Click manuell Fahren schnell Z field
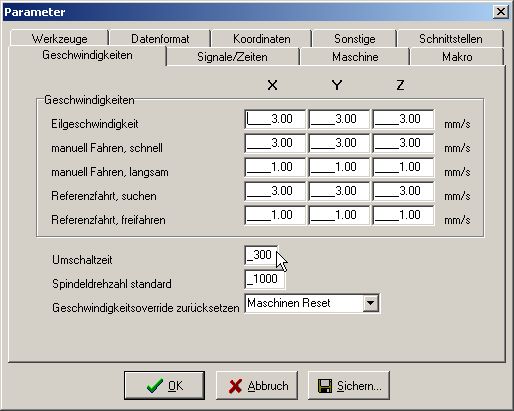The width and height of the screenshot is (514, 411). [403, 143]
